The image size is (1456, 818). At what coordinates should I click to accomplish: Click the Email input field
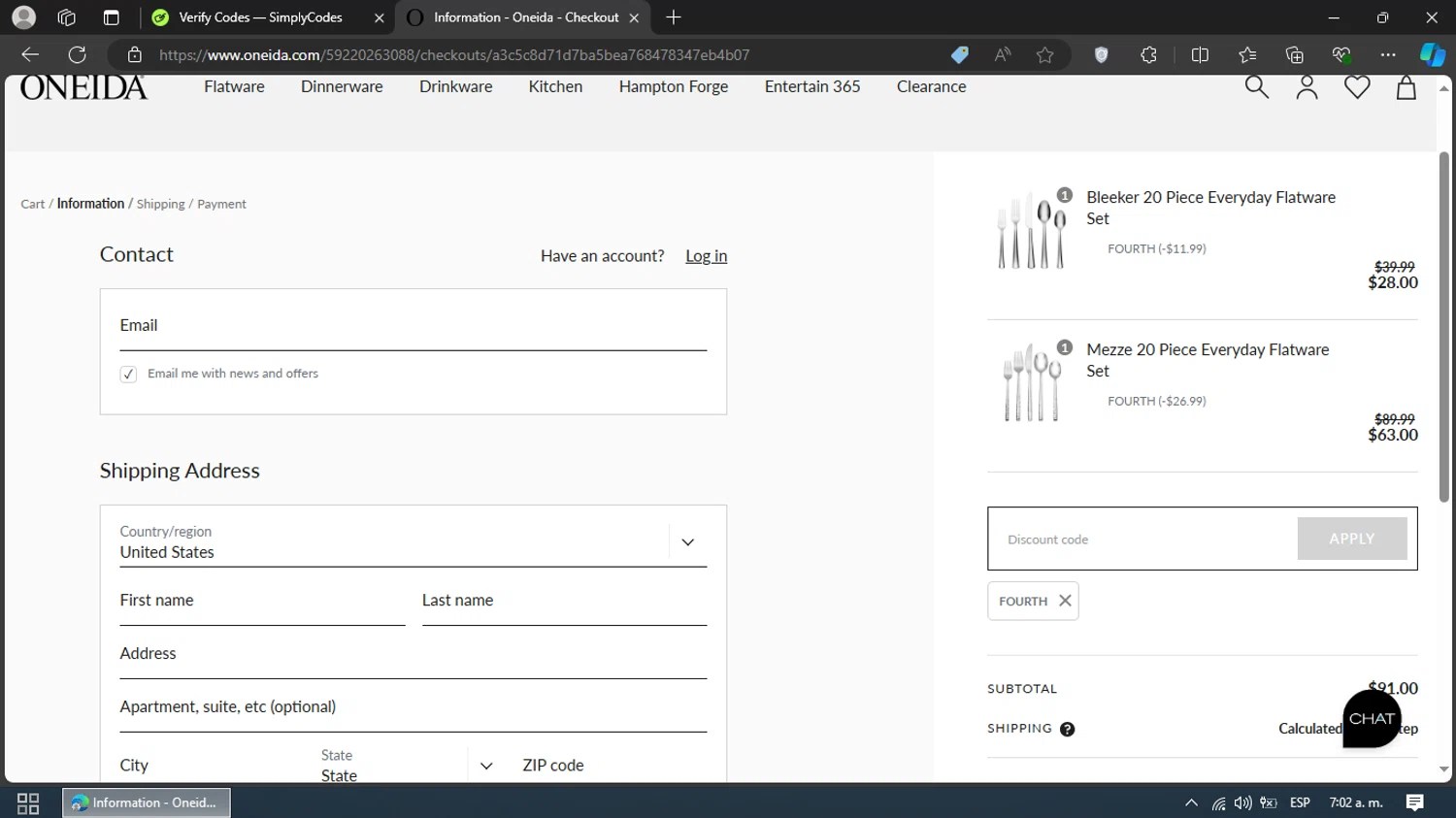414,326
